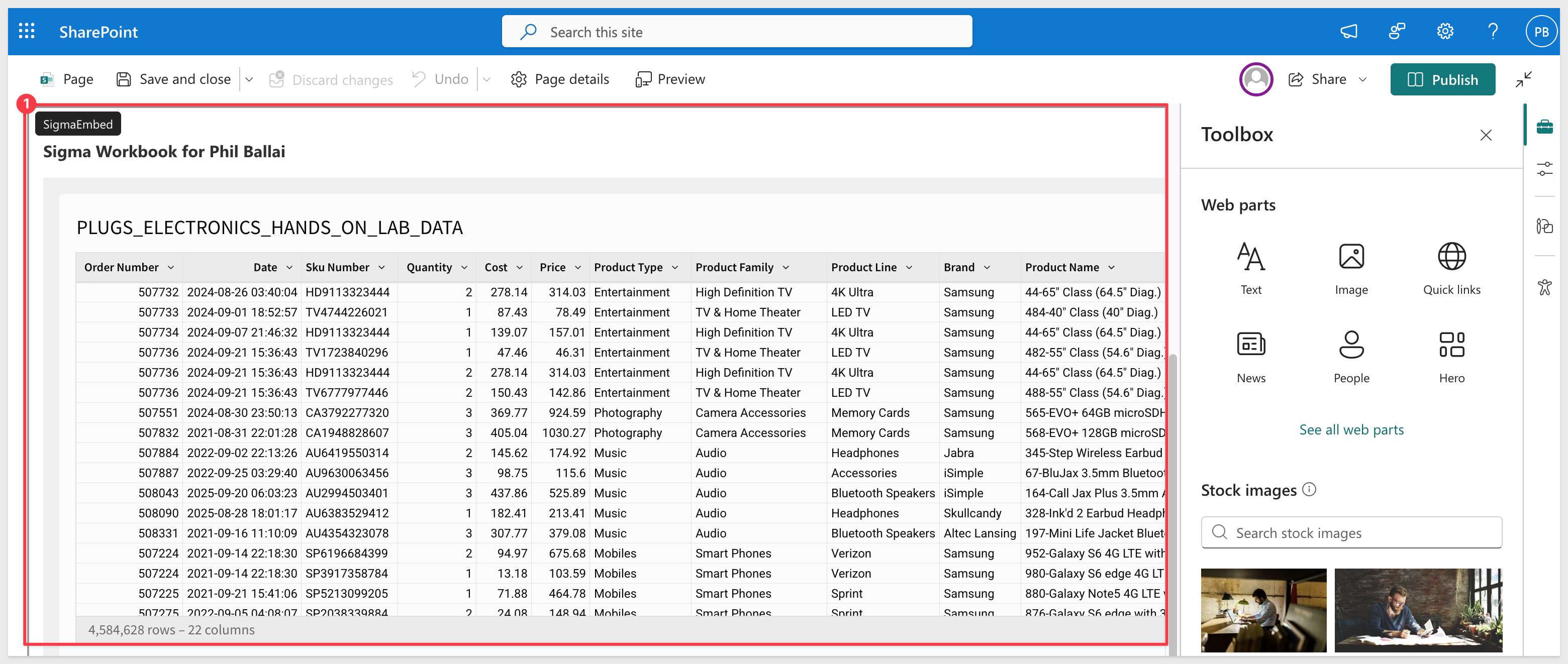Open the PB account profile circle
Image resolution: width=1568 pixels, height=664 pixels.
[1540, 32]
